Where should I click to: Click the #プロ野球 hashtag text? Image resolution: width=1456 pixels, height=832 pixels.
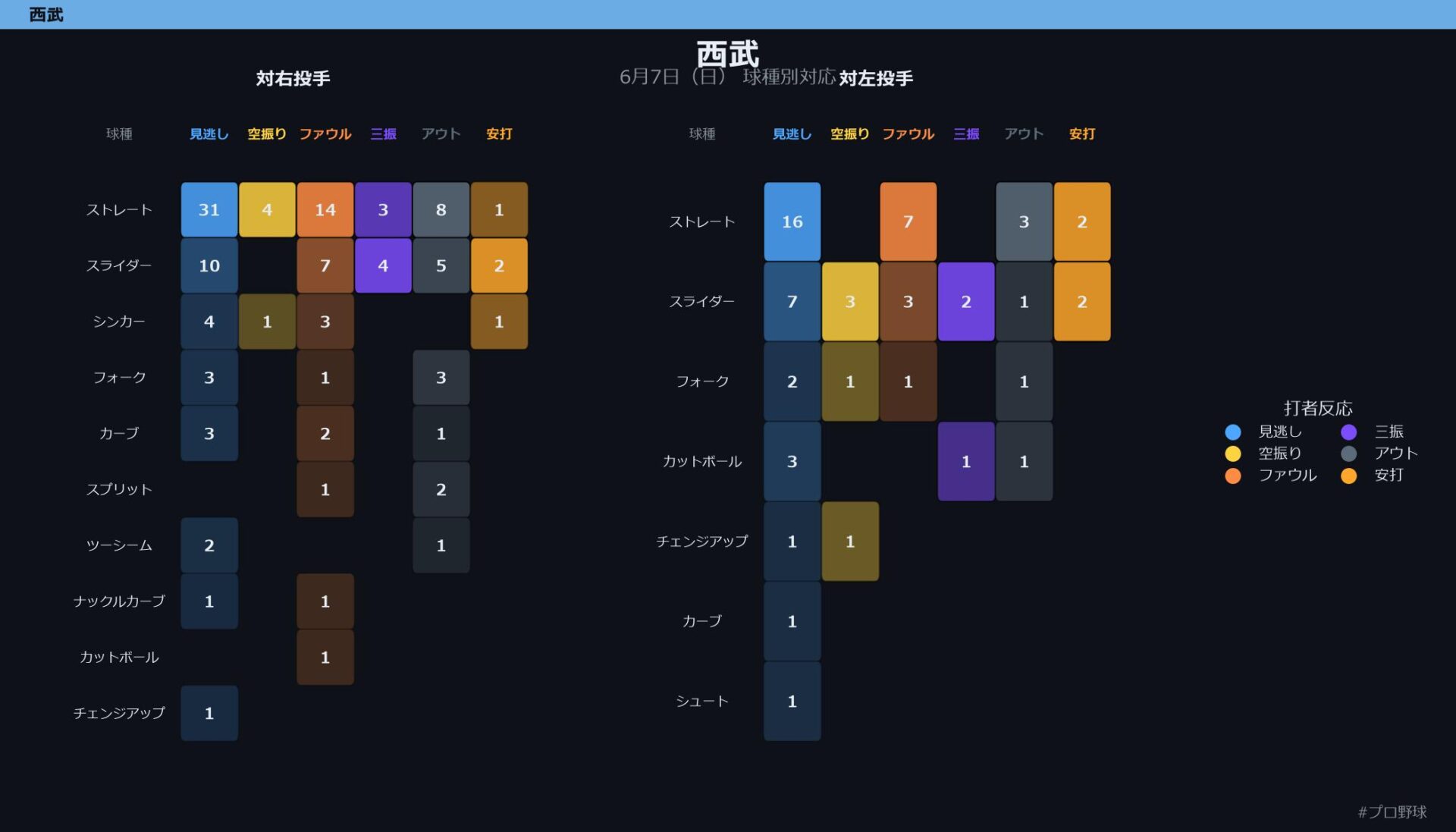click(x=1392, y=812)
